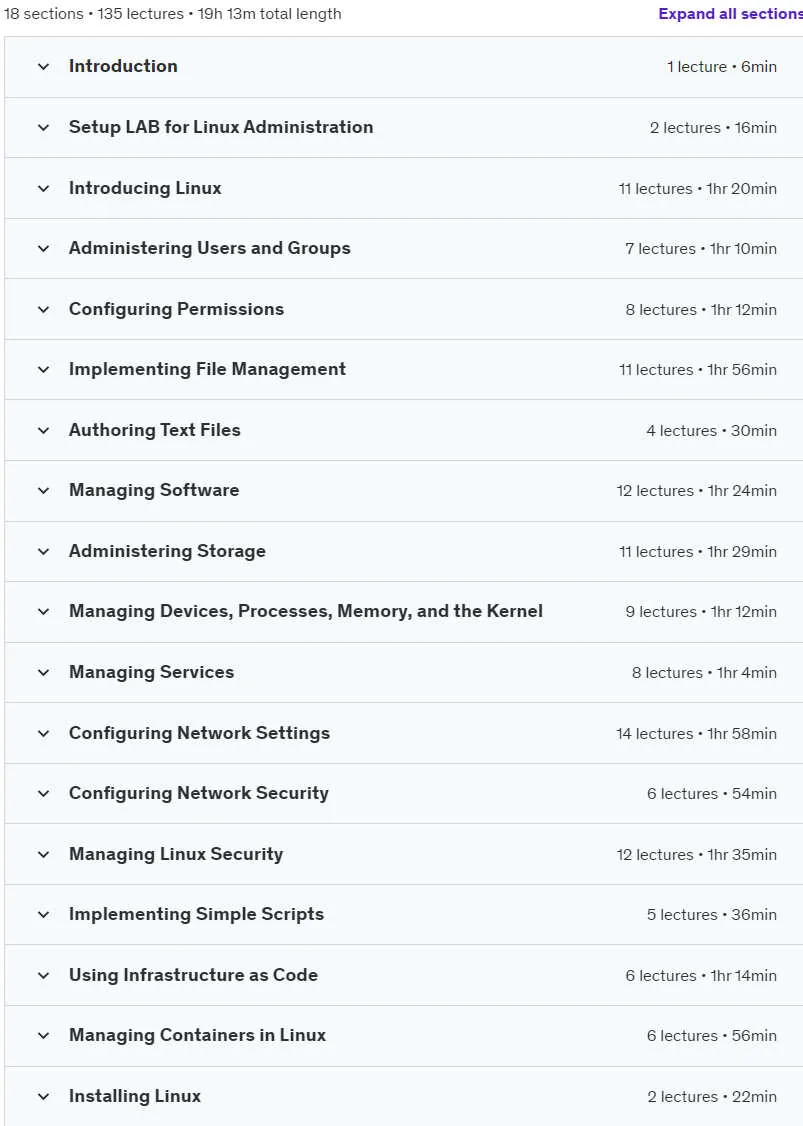Click the Configuring Permissions chevron icon
This screenshot has width=803, height=1126.
(x=44, y=310)
